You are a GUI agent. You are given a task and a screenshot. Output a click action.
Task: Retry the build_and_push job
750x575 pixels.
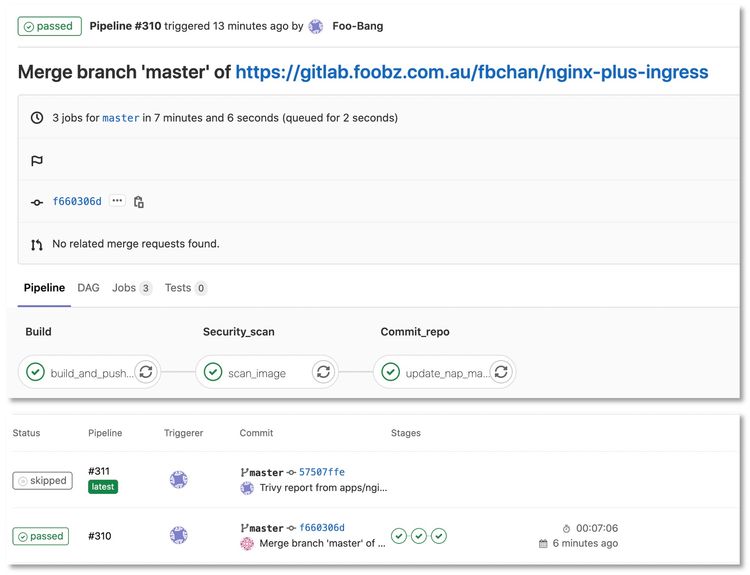(x=146, y=372)
